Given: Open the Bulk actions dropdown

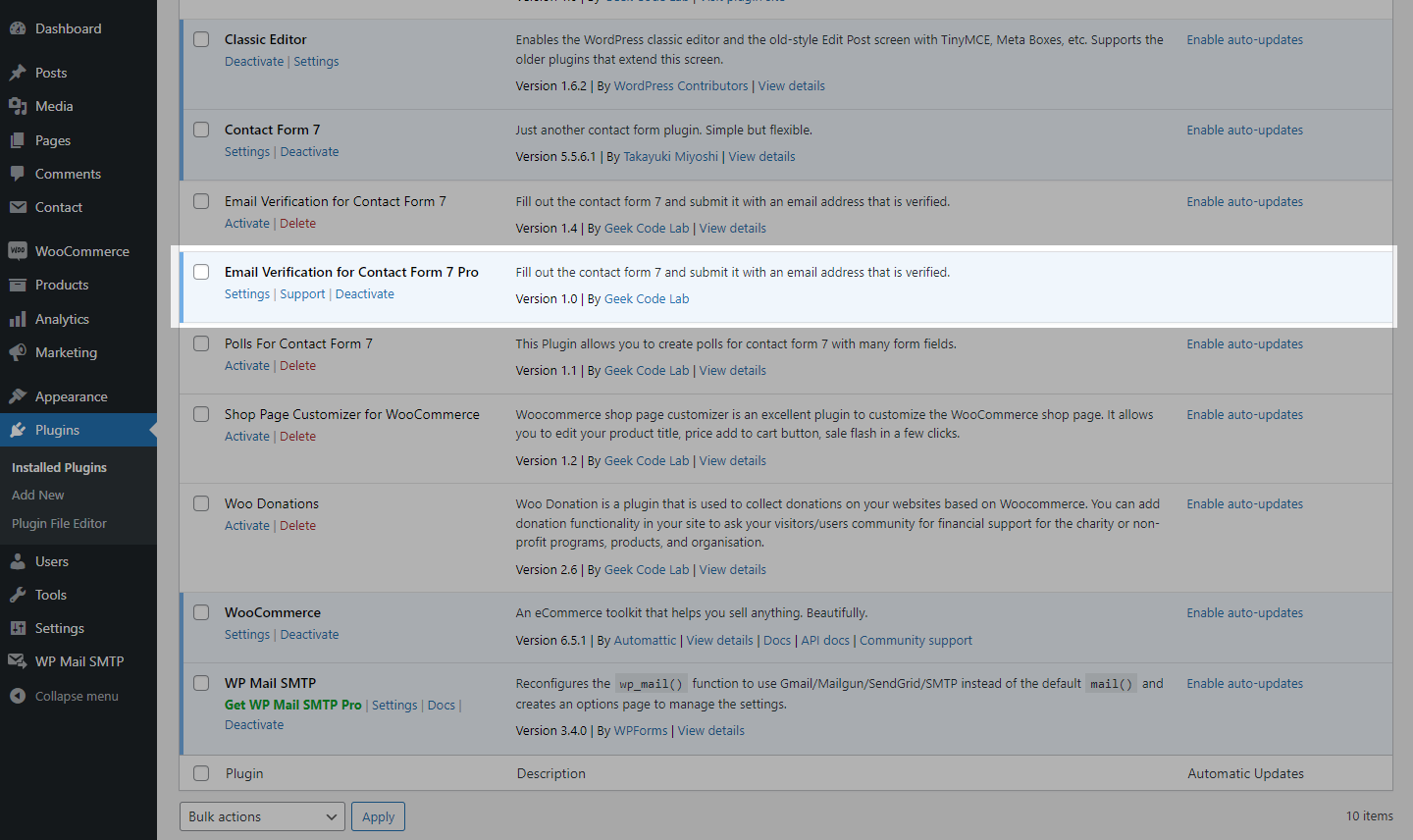Looking at the screenshot, I should coord(263,816).
